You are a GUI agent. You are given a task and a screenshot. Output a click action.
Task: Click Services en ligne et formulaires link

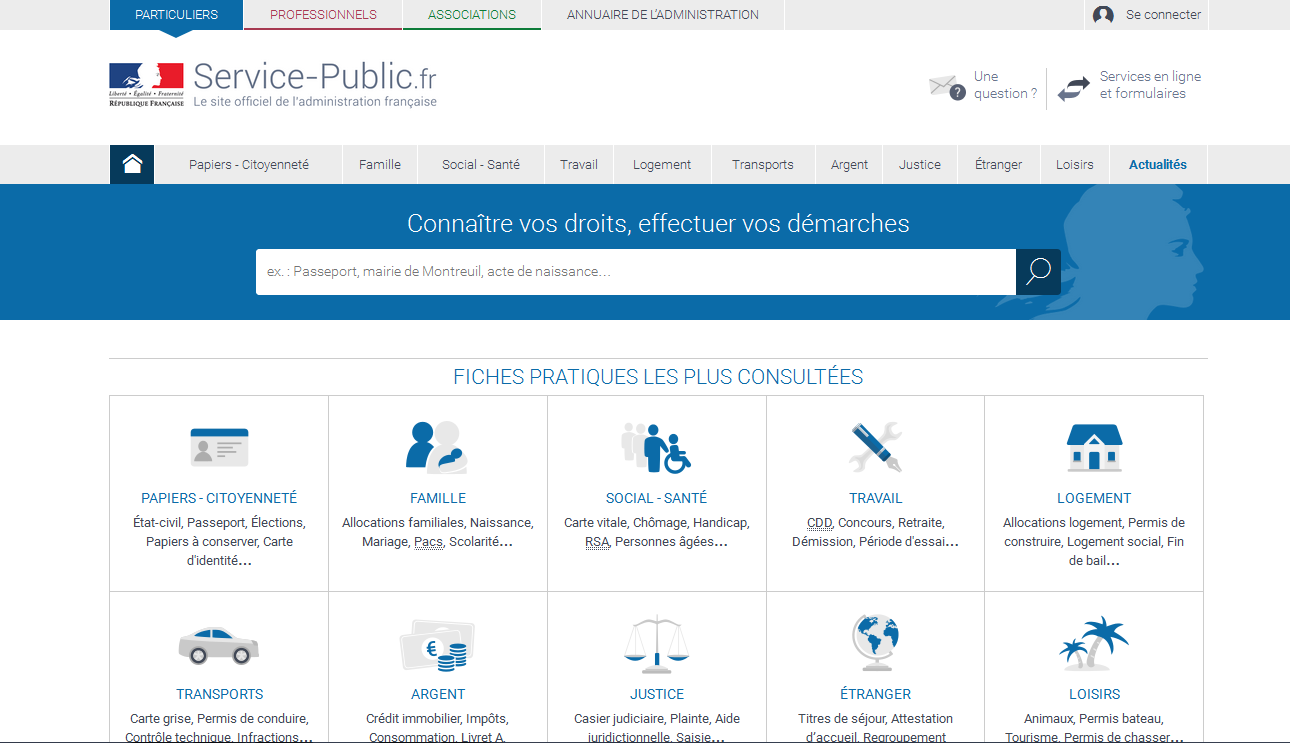pyautogui.click(x=1150, y=85)
